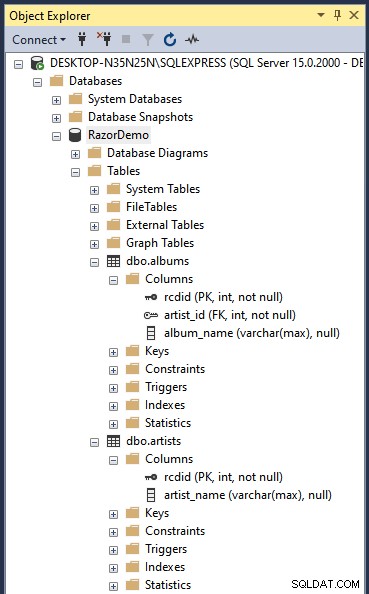Open the Connect dropdown menu
This screenshot has width=369, height=594.
tap(39, 39)
